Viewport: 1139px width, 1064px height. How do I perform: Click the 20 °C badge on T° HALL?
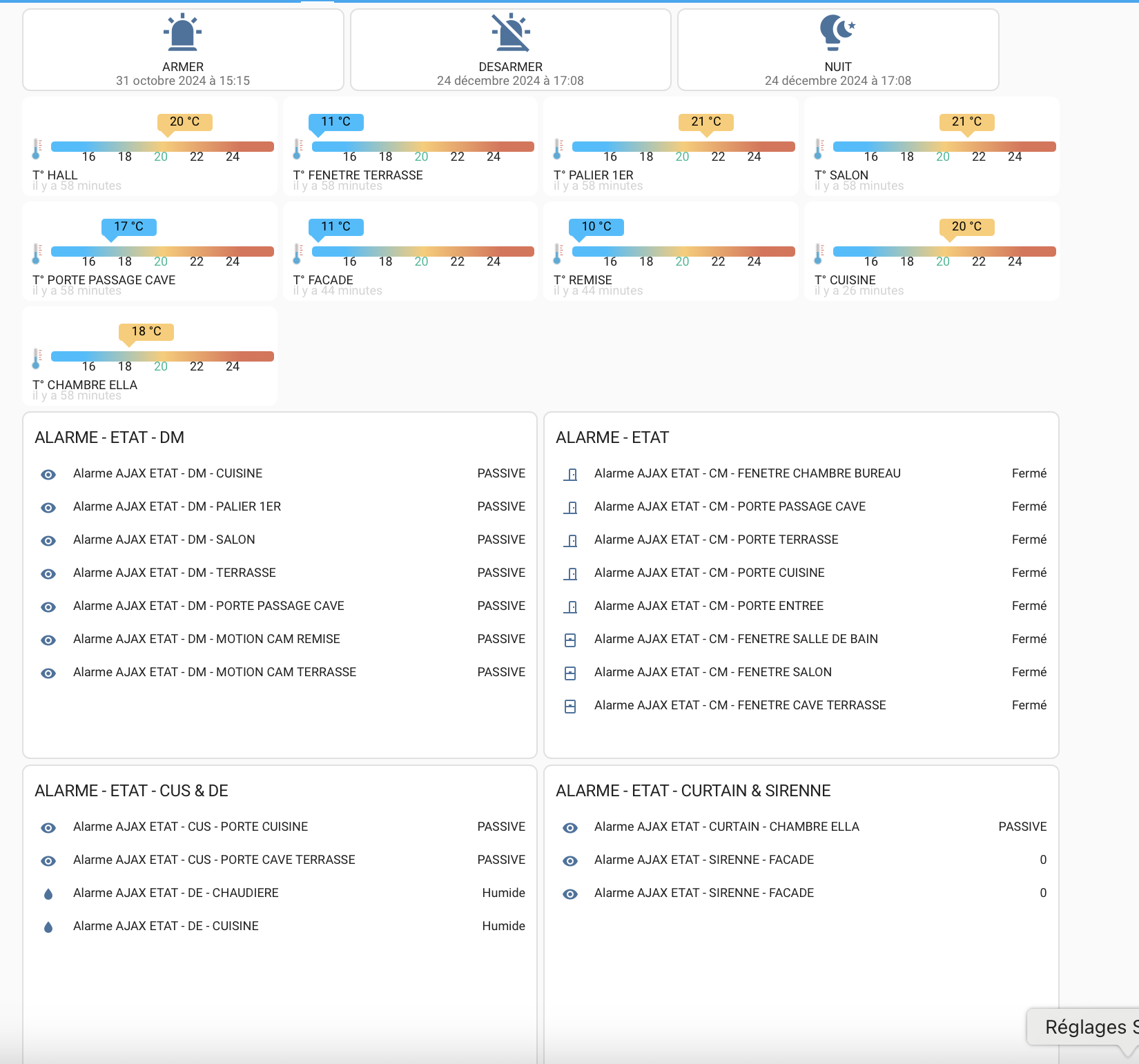(x=184, y=122)
